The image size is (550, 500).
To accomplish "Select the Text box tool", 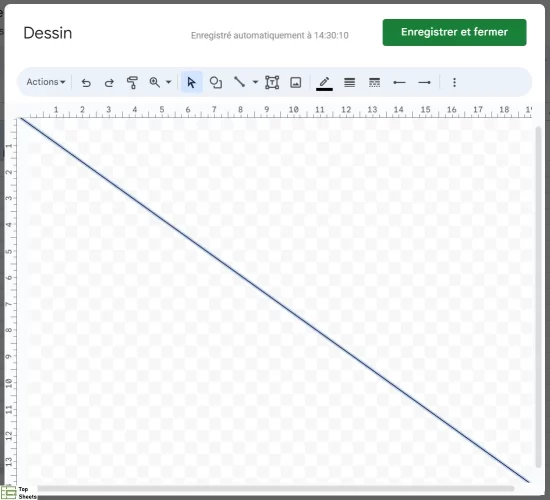I will pyautogui.click(x=272, y=82).
